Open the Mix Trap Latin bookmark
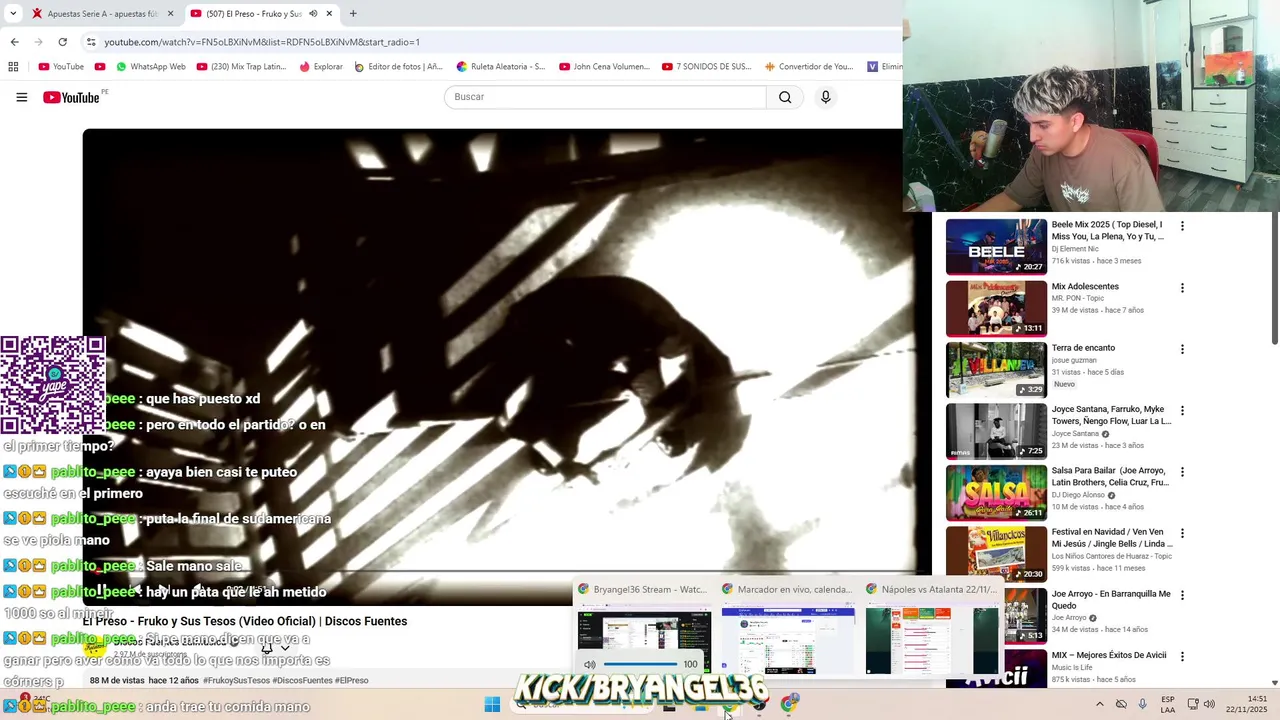Viewport: 1280px width, 720px height. (x=242, y=67)
